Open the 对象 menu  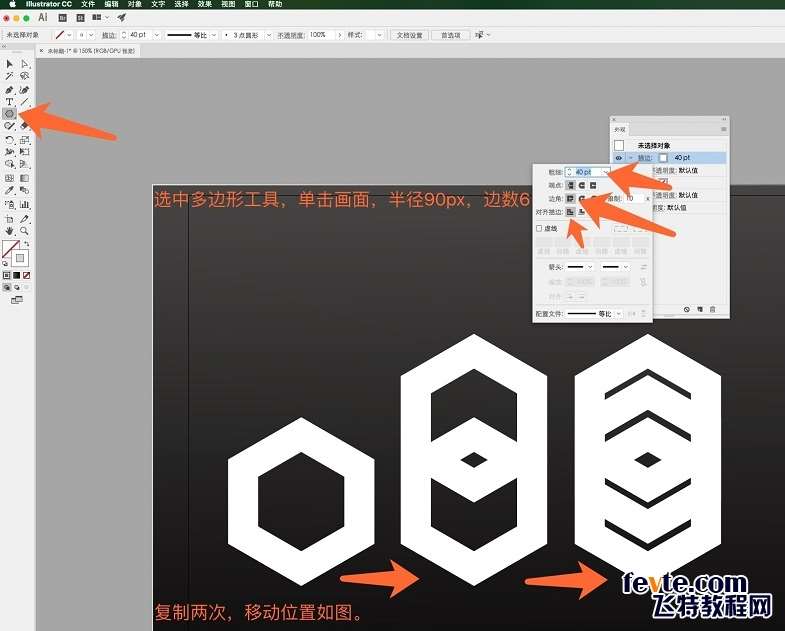tap(135, 4)
